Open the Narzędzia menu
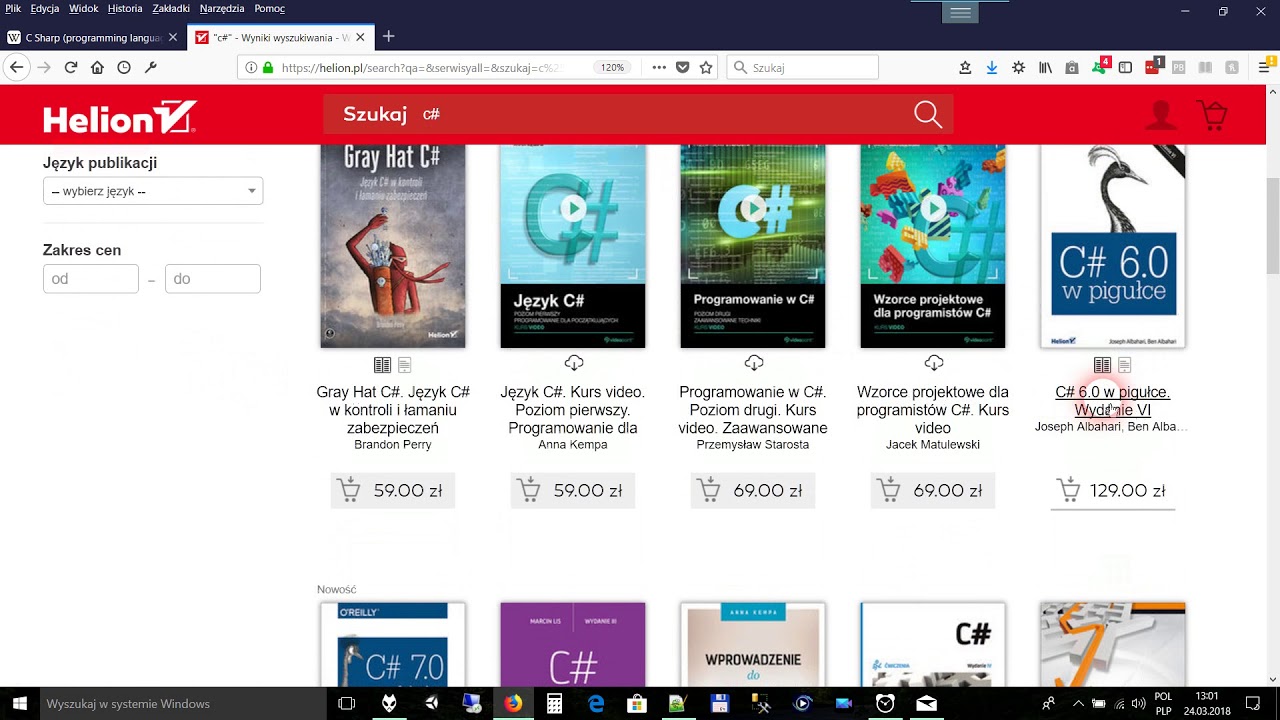Screen dimensions: 1280x720 point(222,8)
